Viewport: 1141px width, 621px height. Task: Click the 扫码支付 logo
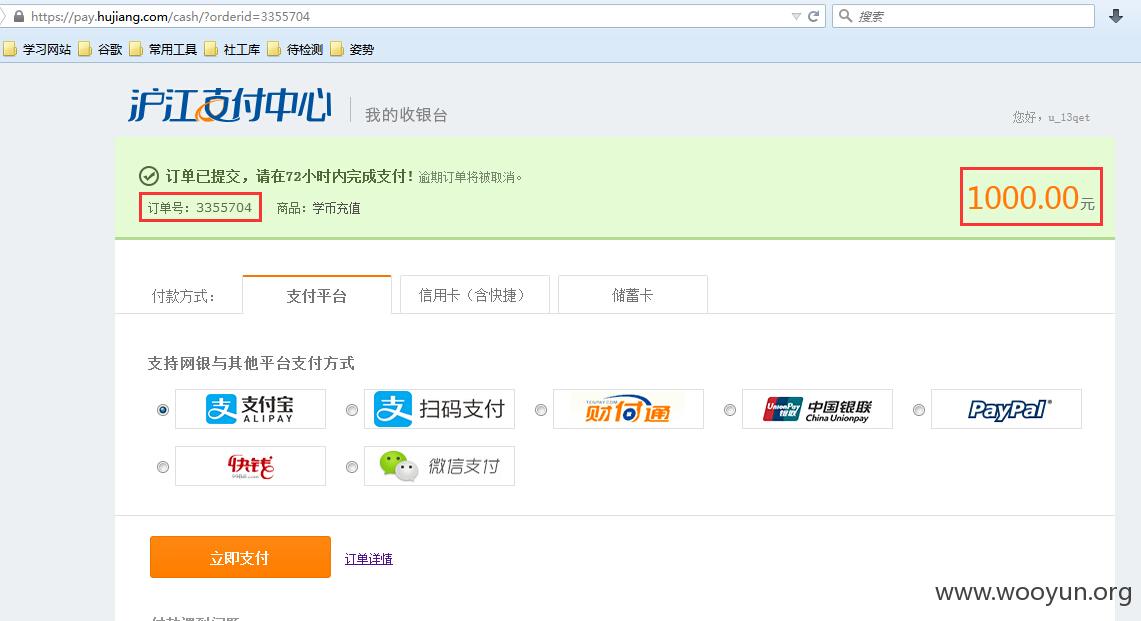[x=440, y=409]
